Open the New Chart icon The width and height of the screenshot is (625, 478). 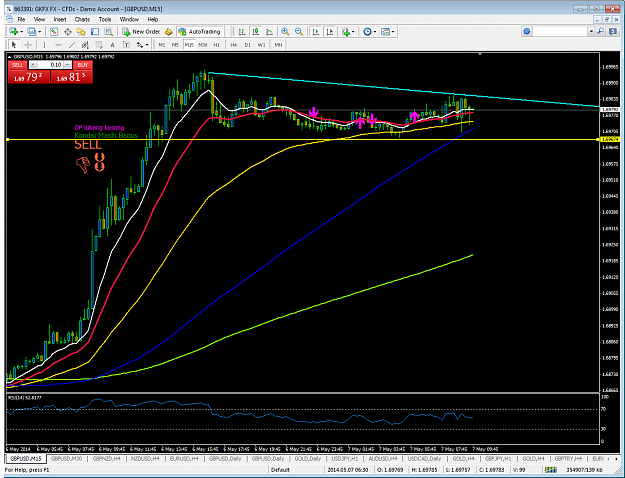coord(14,31)
